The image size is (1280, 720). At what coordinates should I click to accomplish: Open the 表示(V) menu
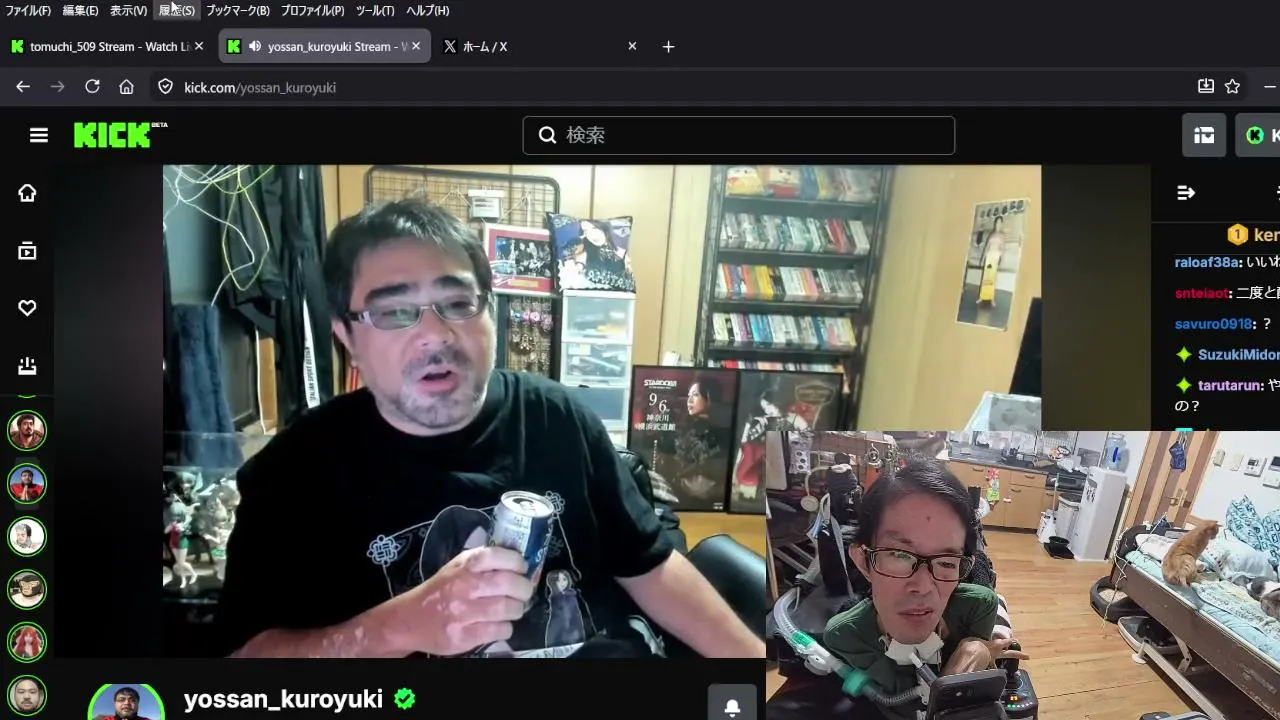pyautogui.click(x=128, y=11)
